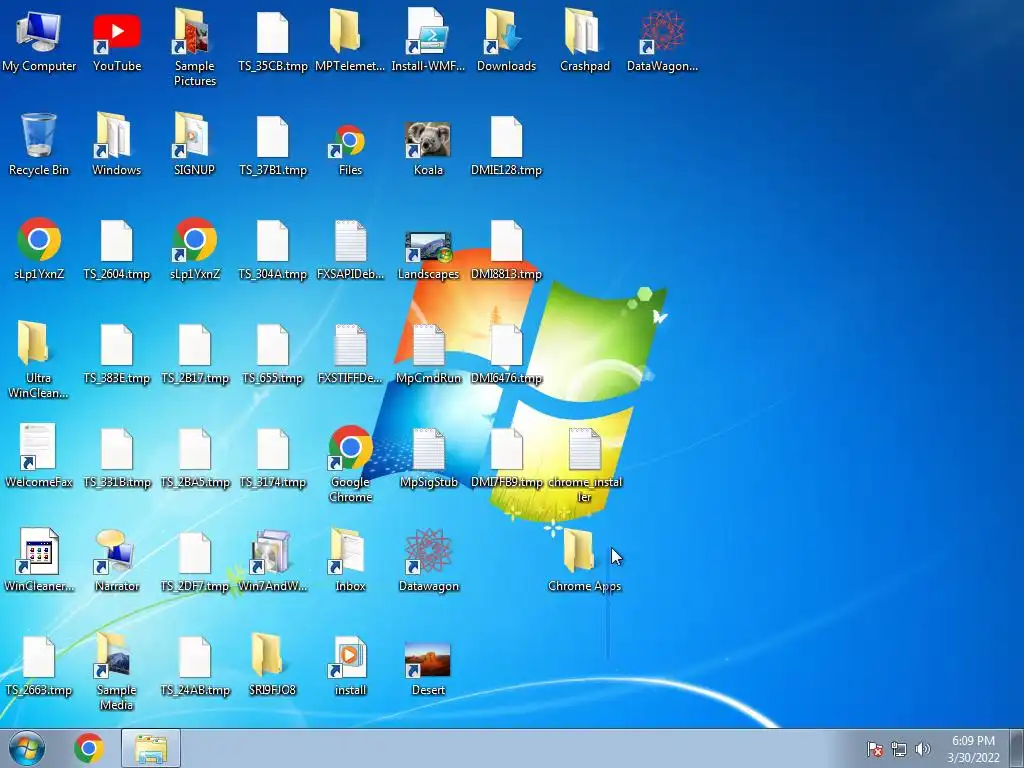This screenshot has height=768, width=1024.
Task: Click the Show desktop button
Action: coord(1017,748)
